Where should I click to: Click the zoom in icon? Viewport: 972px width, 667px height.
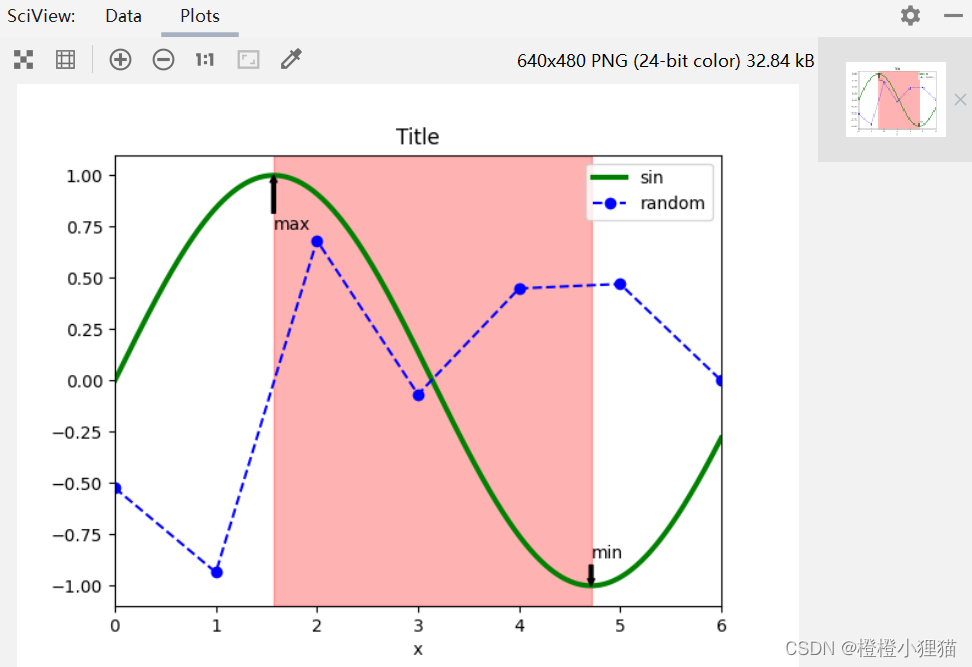[120, 60]
